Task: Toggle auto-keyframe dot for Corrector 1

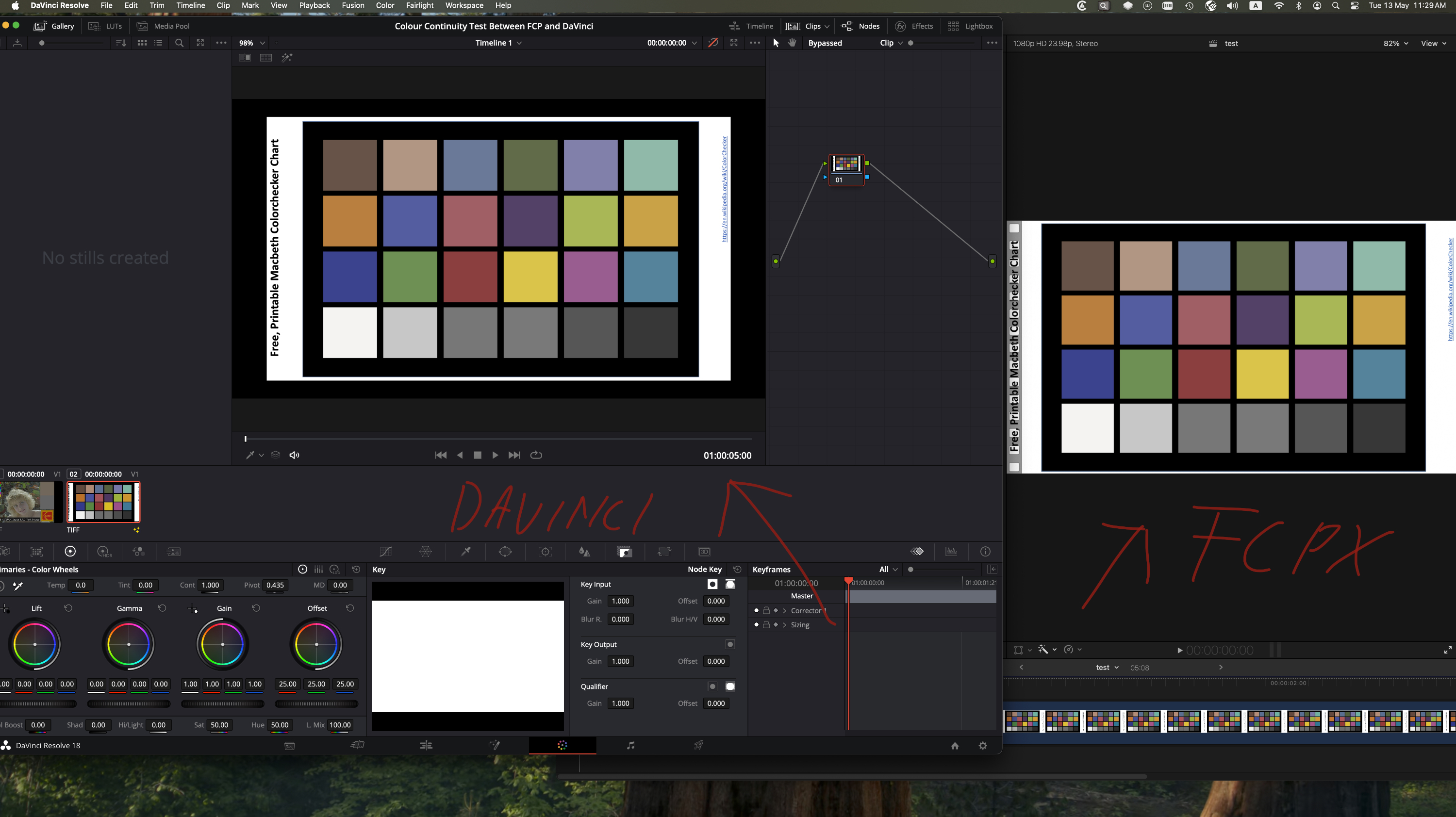Action: click(756, 610)
